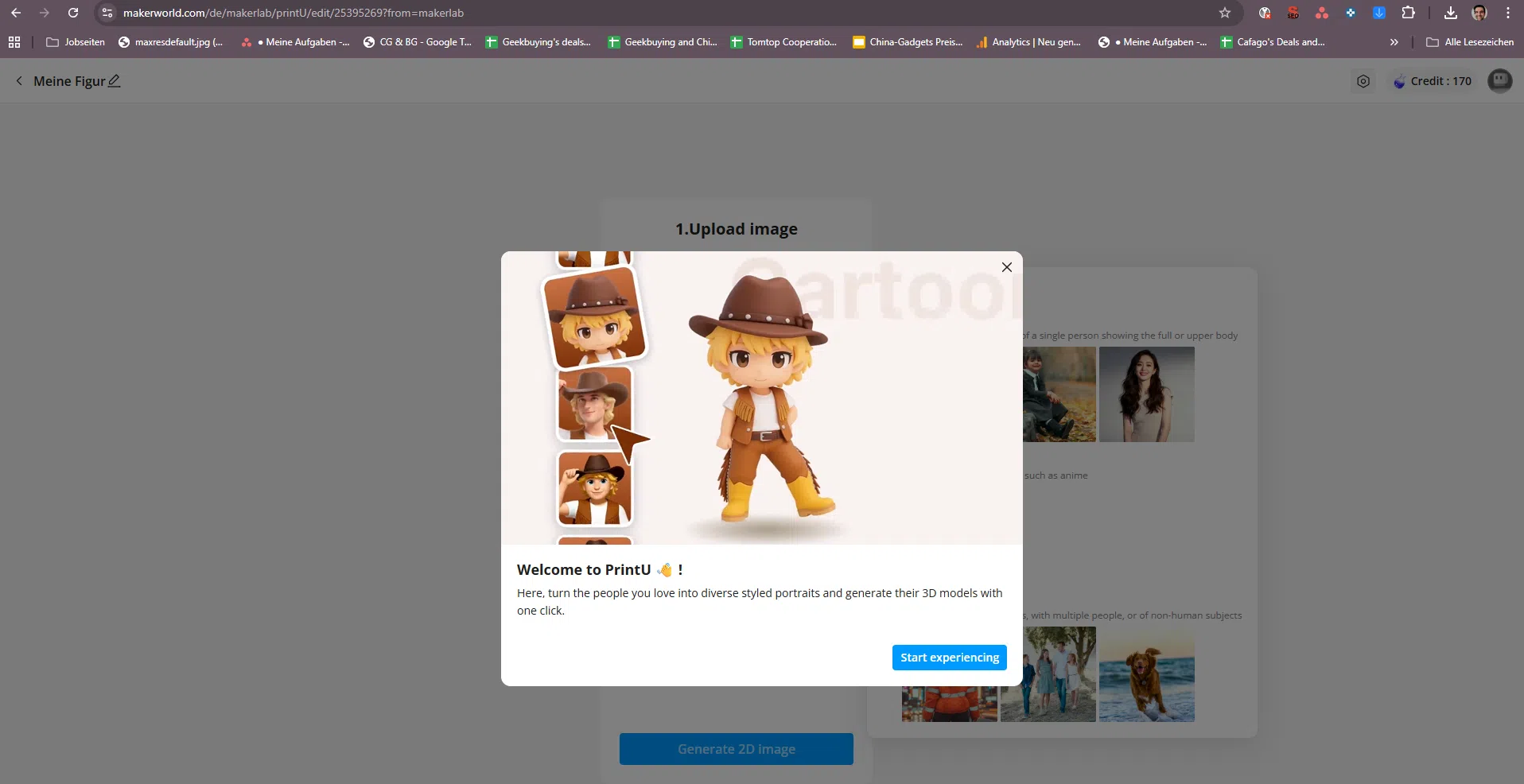This screenshot has width=1524, height=784.
Task: Open the Alle Lesezeichen folder
Action: [x=1470, y=42]
